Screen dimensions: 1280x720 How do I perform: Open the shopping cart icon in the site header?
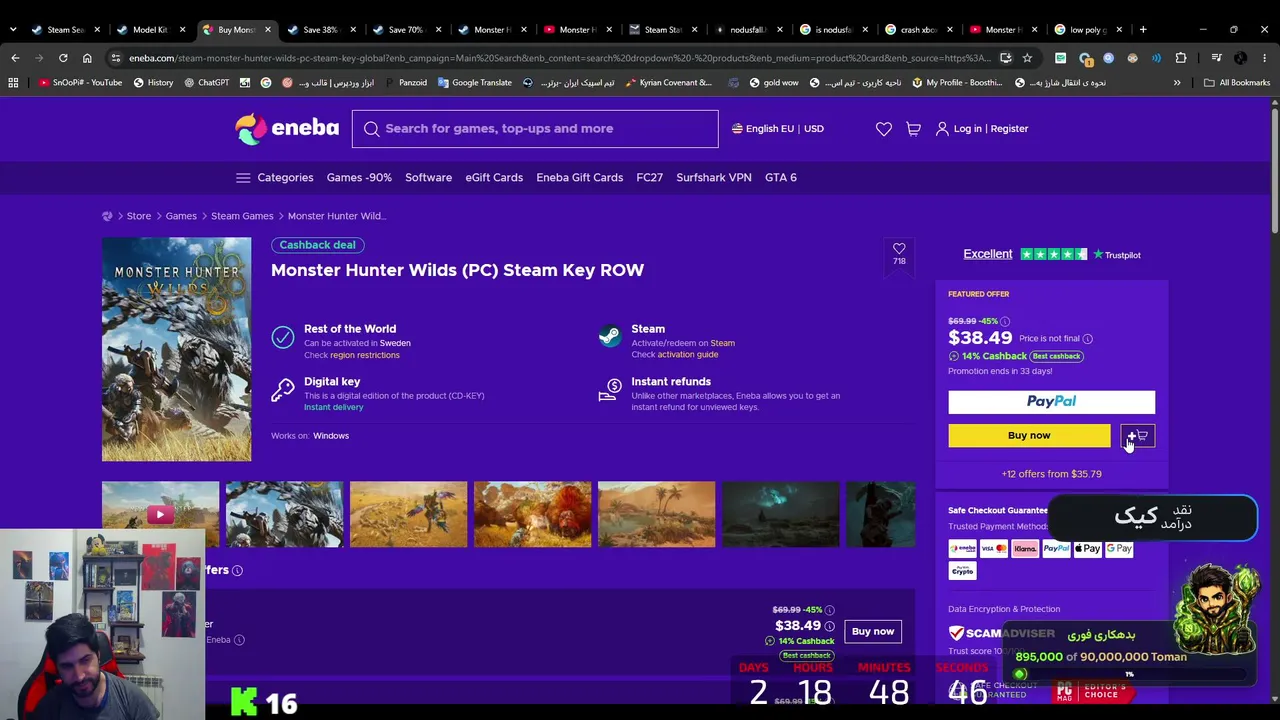[x=913, y=129]
